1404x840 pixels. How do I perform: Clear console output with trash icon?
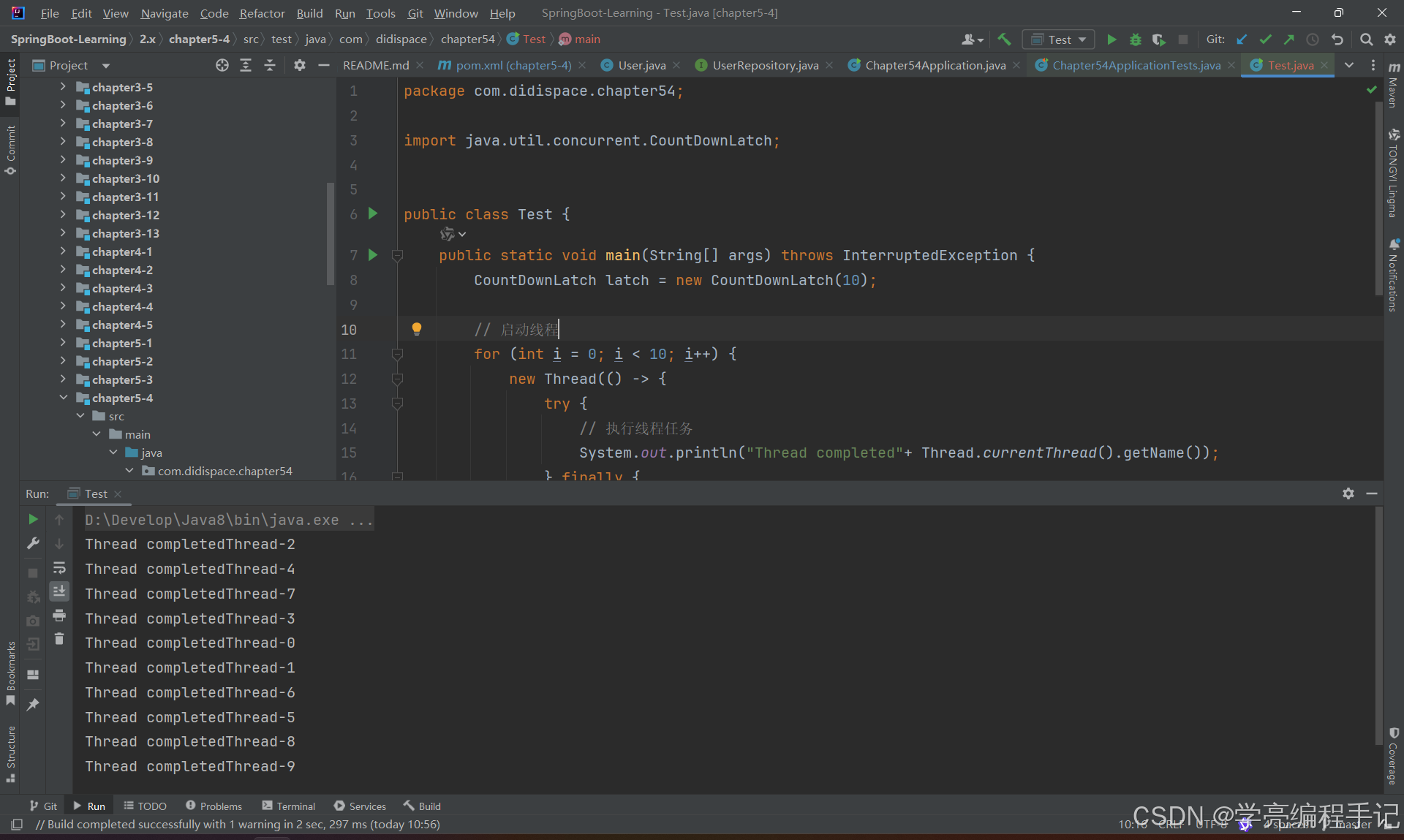59,639
